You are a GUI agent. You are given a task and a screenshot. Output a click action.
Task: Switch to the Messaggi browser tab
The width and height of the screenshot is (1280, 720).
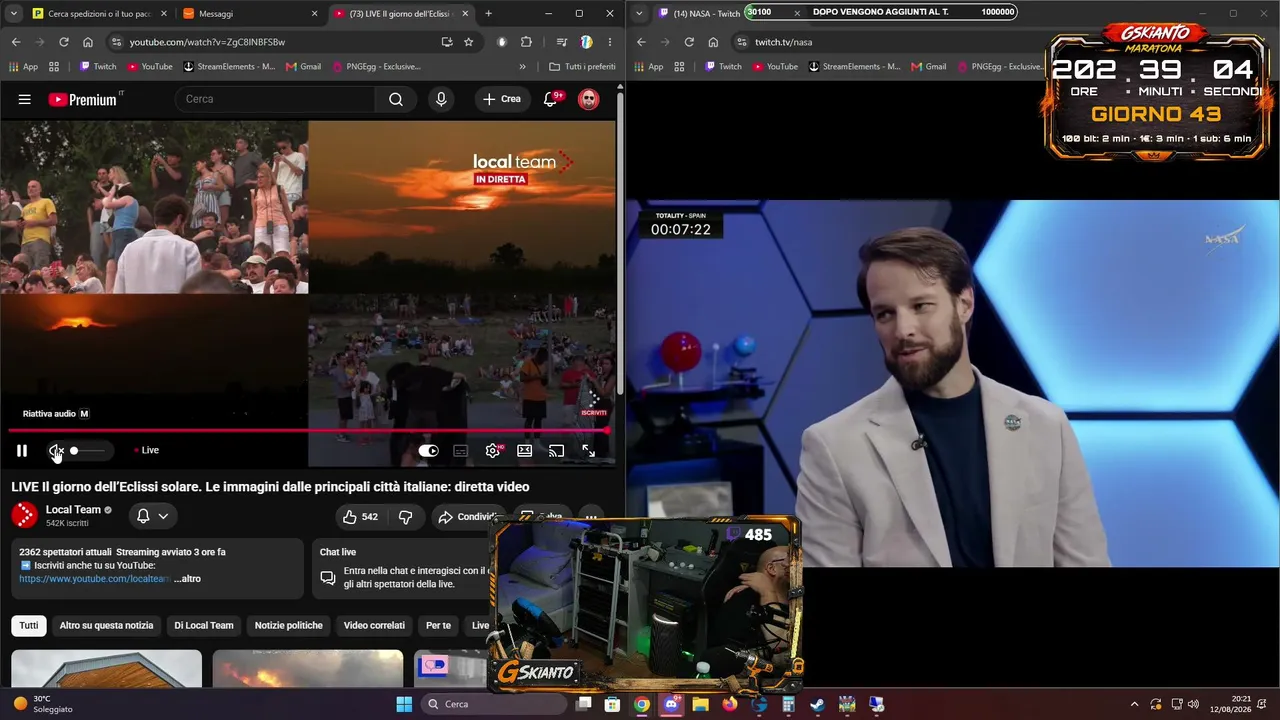click(249, 14)
